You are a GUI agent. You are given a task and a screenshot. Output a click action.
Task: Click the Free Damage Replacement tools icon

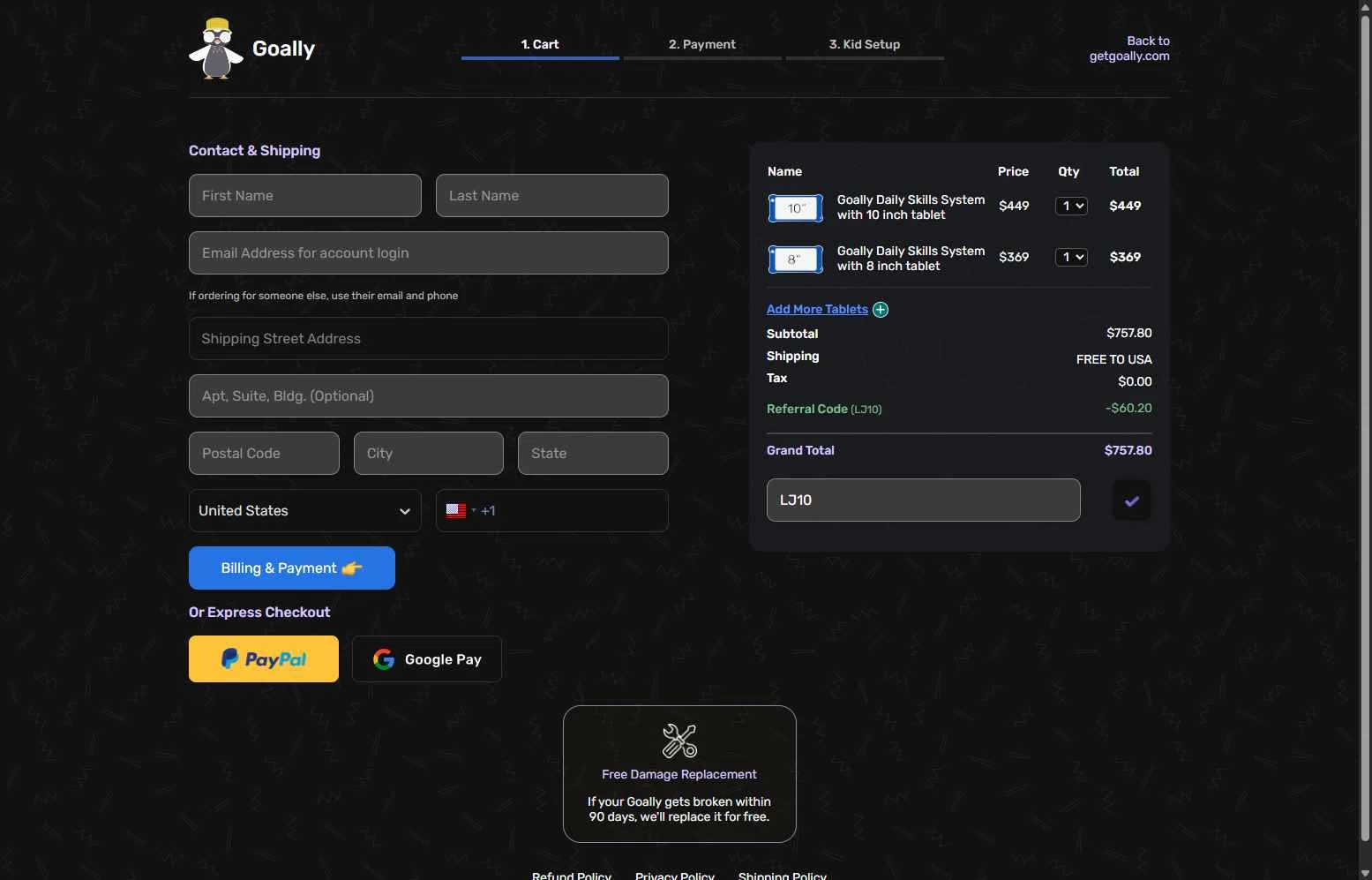(x=679, y=741)
